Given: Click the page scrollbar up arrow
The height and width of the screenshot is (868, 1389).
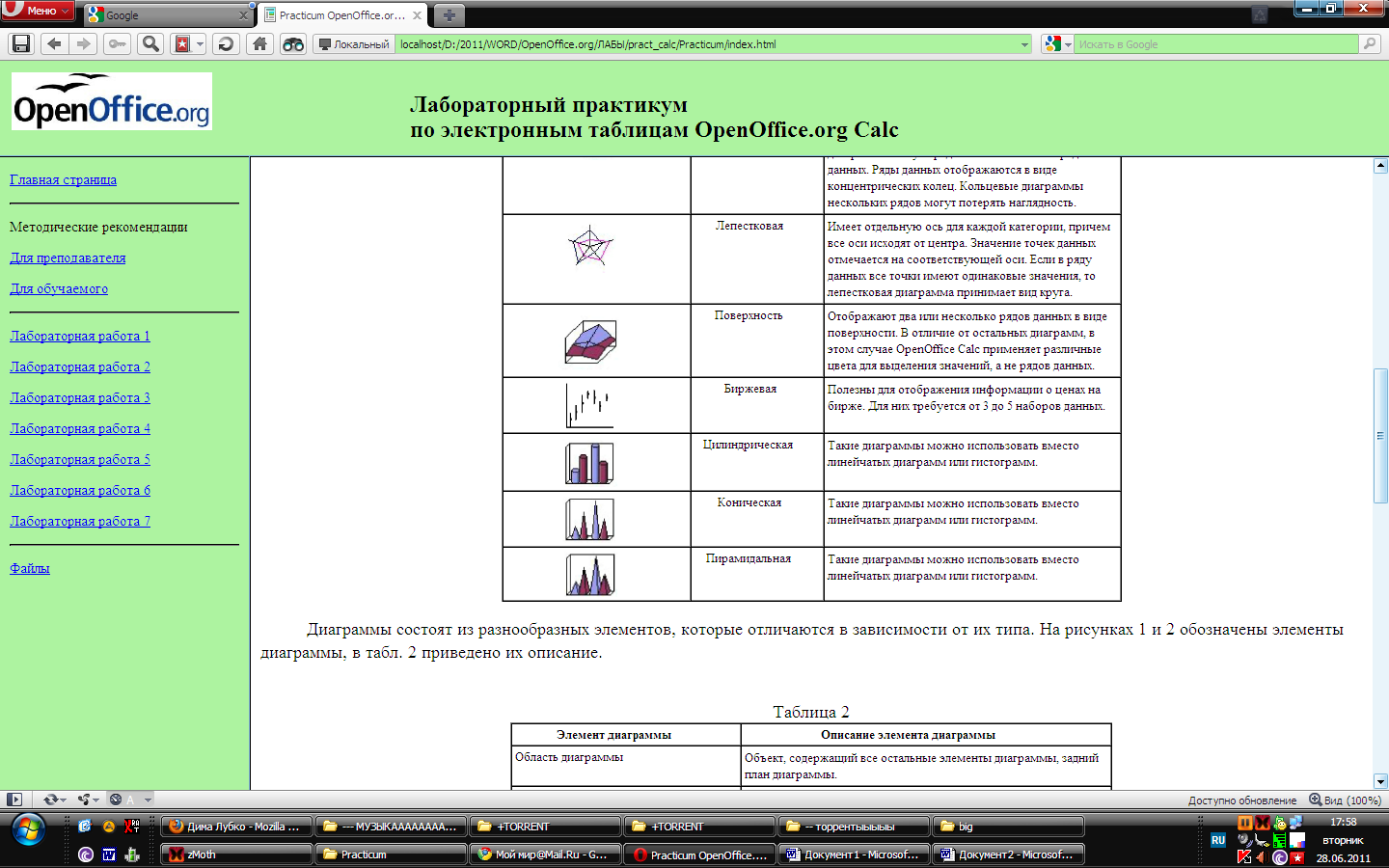Looking at the screenshot, I should (x=1380, y=166).
